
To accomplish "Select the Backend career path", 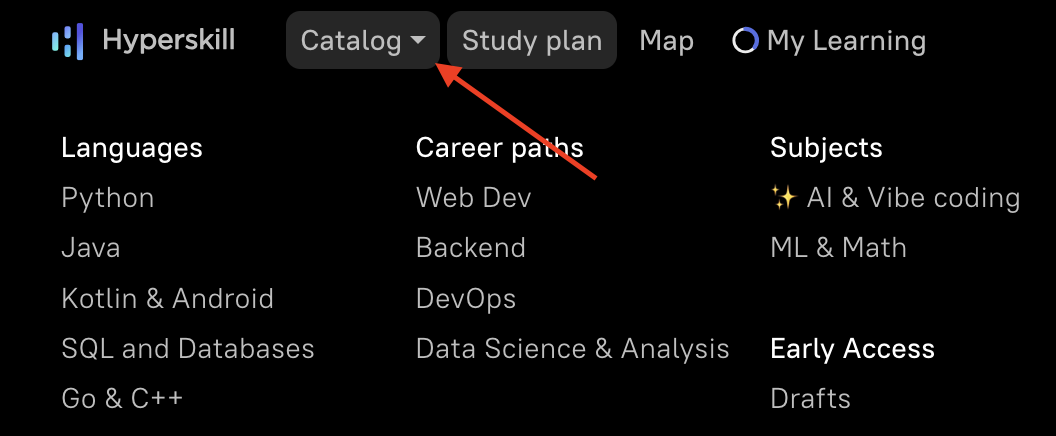I will pos(471,248).
